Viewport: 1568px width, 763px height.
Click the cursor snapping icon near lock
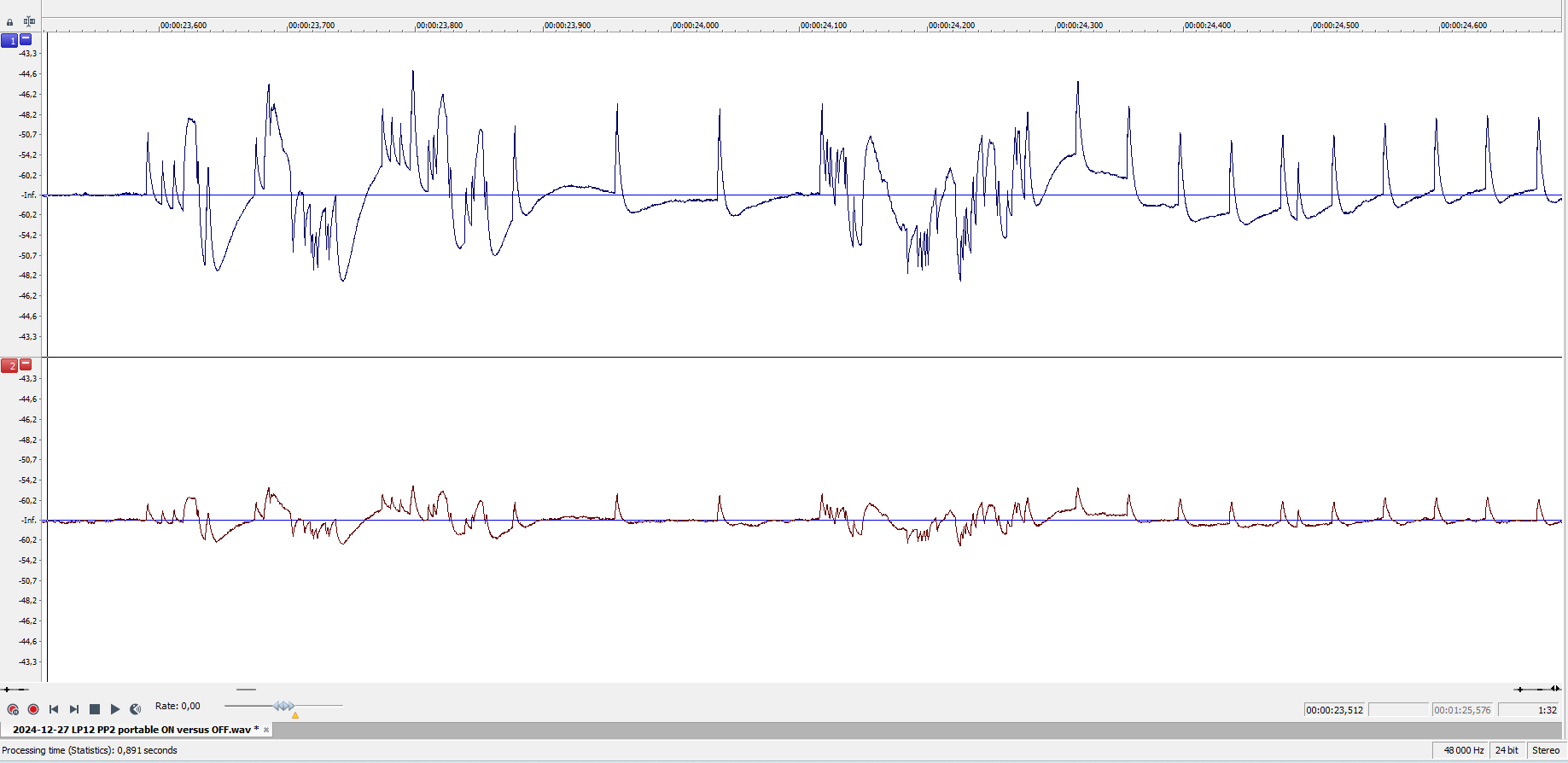point(30,21)
